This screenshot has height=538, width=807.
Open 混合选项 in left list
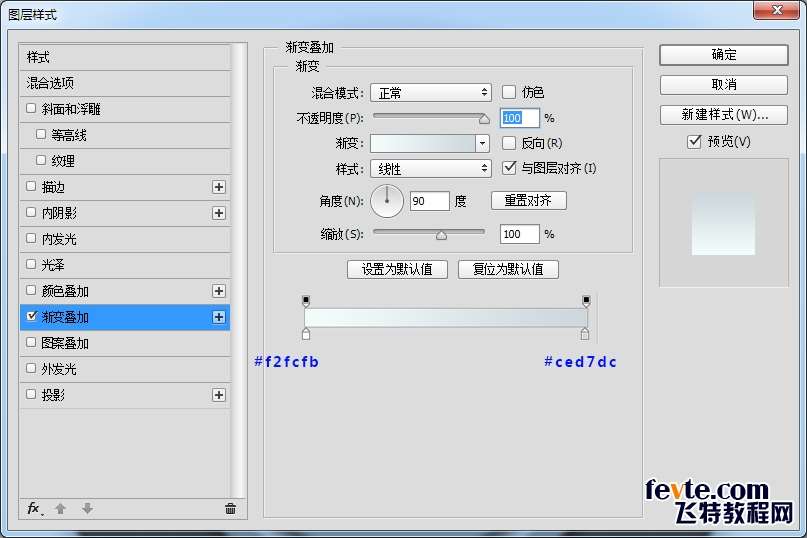pyautogui.click(x=125, y=83)
